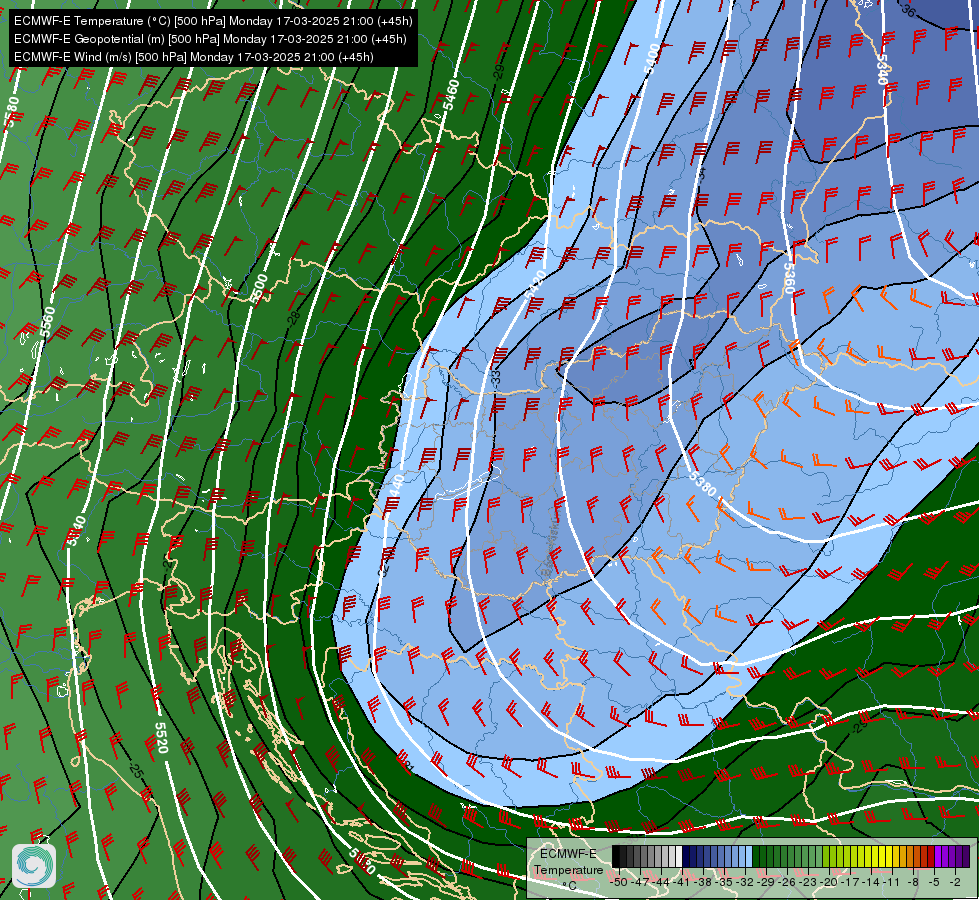Click the -44 legend scale value

661,882
